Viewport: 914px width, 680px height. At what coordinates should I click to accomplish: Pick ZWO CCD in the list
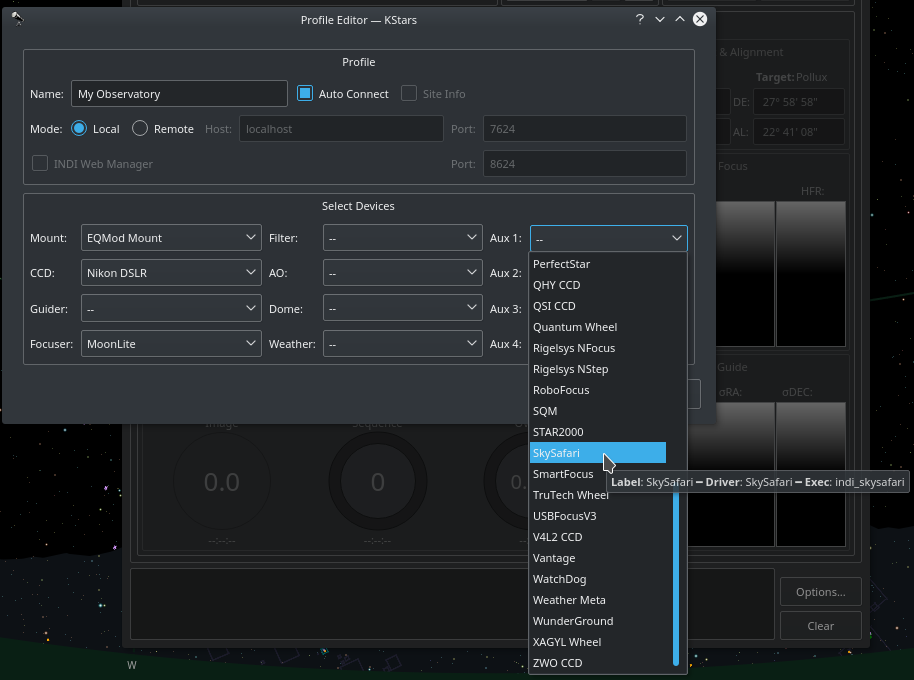[597, 663]
